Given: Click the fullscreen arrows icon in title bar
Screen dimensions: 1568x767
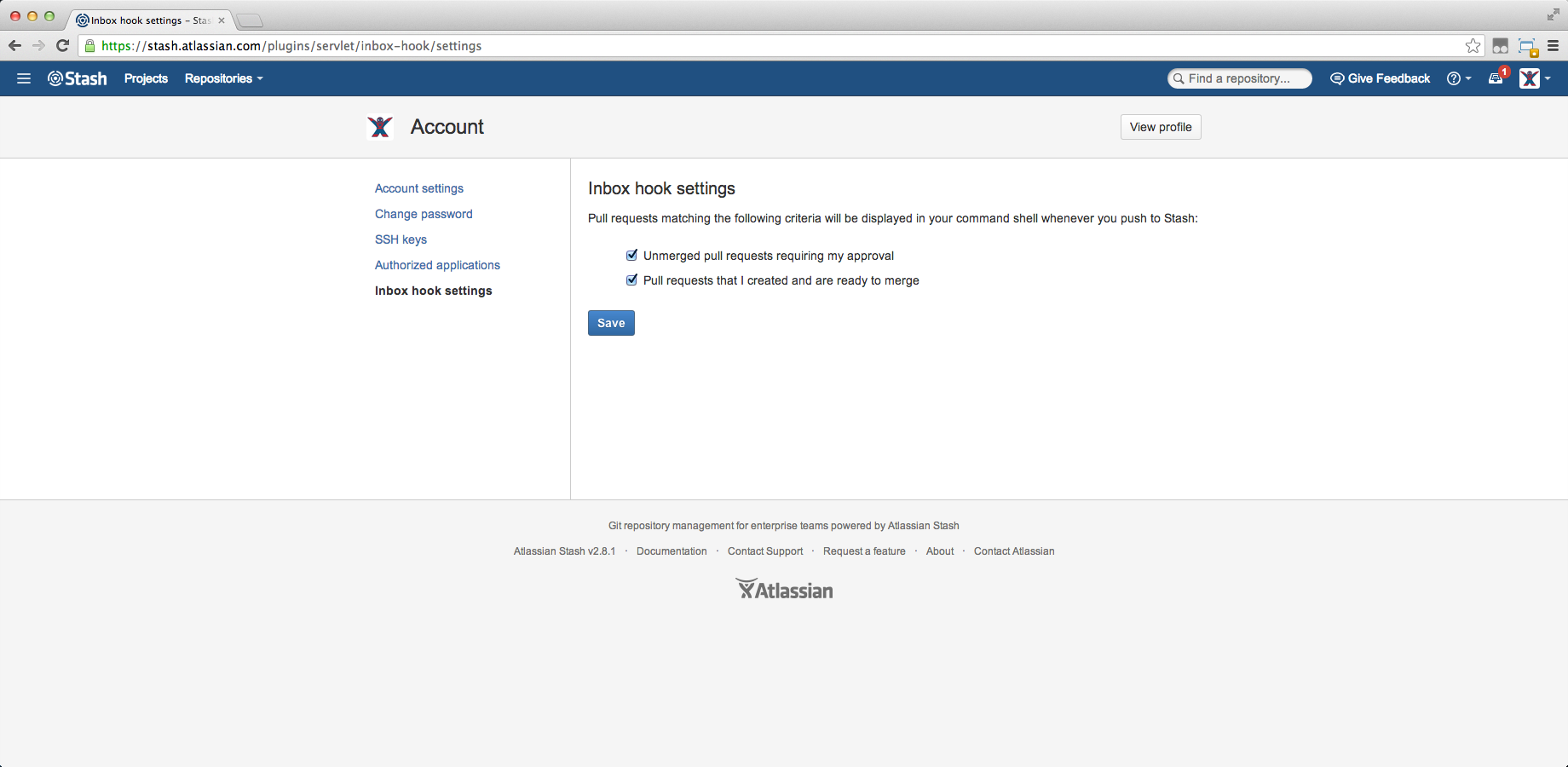Looking at the screenshot, I should 1553,14.
